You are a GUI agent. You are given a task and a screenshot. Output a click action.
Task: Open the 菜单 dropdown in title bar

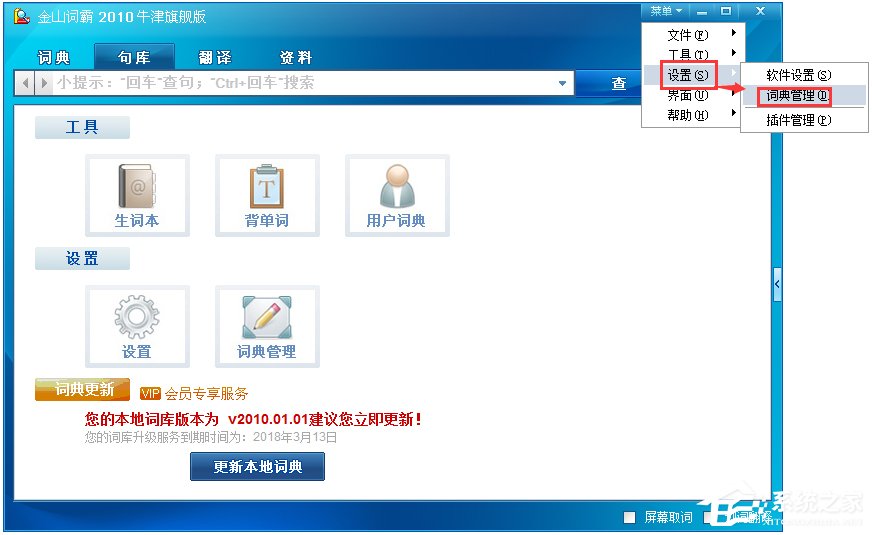666,11
